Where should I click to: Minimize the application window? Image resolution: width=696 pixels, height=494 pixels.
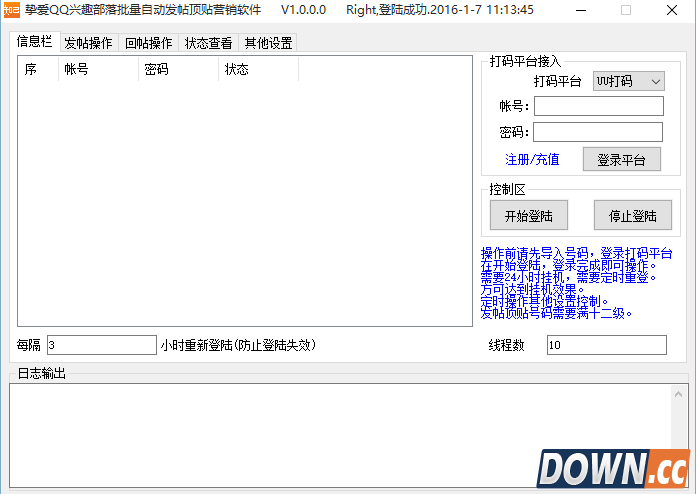(x=581, y=10)
